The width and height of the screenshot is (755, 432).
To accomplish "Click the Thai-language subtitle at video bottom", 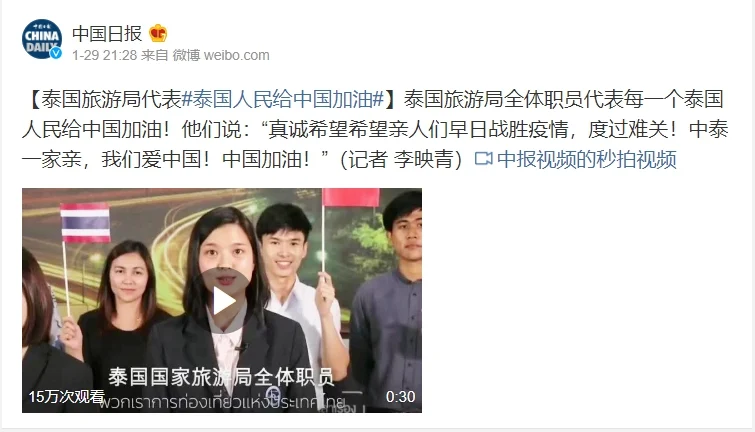I will [223, 402].
